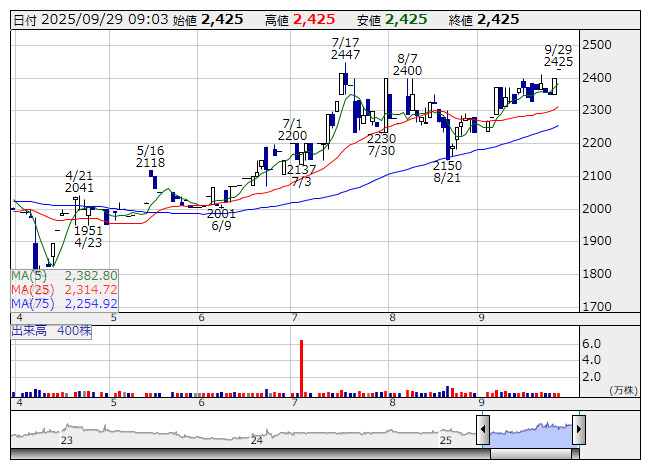Click the empty scrollbar track at bottom
This screenshot has height=470, width=653.
click(250, 454)
